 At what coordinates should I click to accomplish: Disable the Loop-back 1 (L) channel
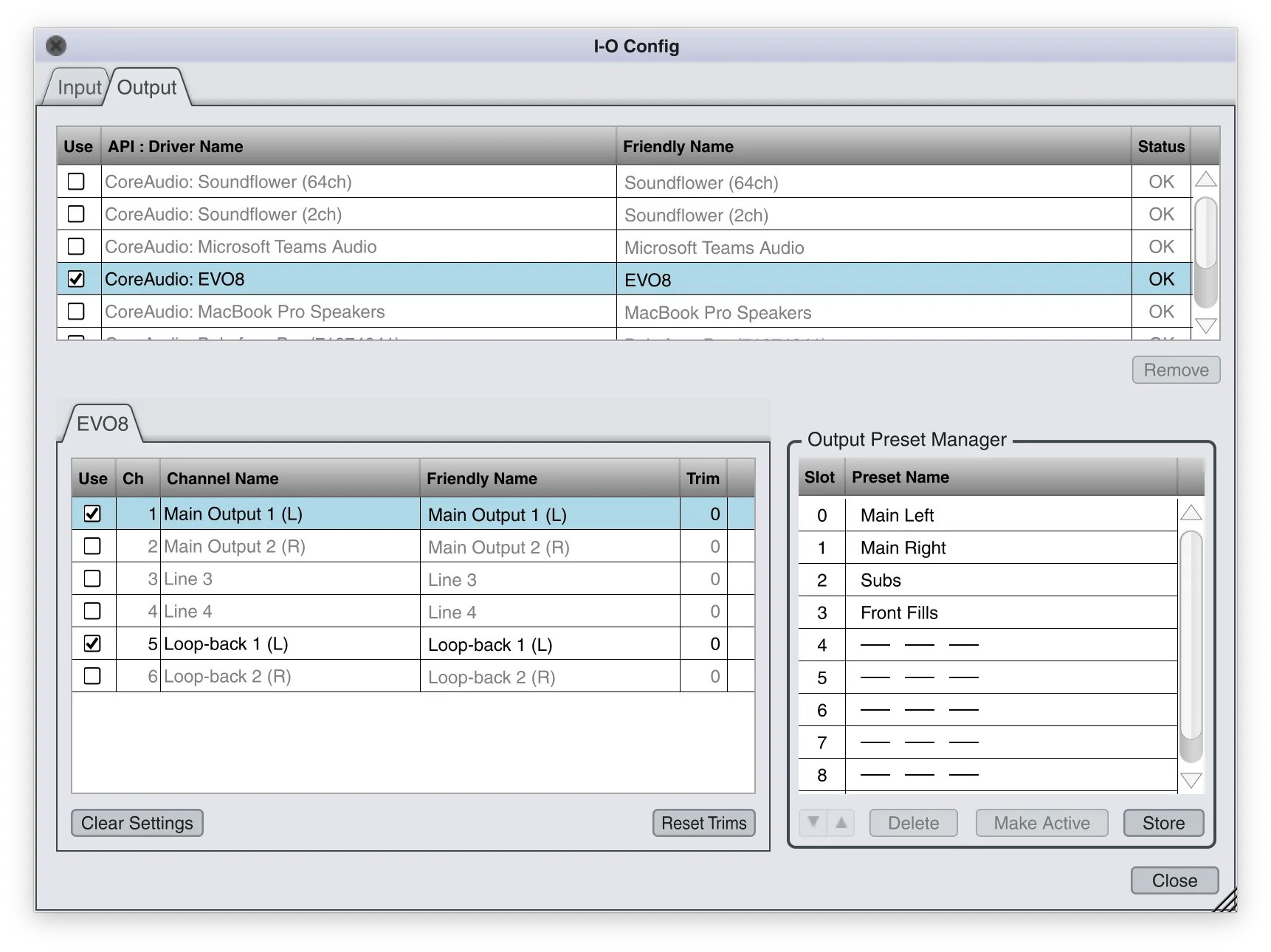click(x=92, y=643)
